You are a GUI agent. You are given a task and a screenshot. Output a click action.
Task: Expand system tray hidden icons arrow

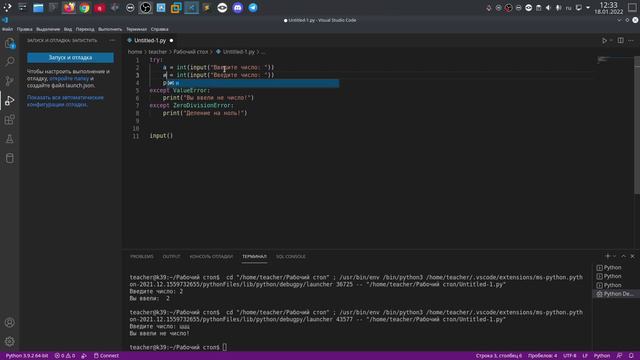point(588,8)
